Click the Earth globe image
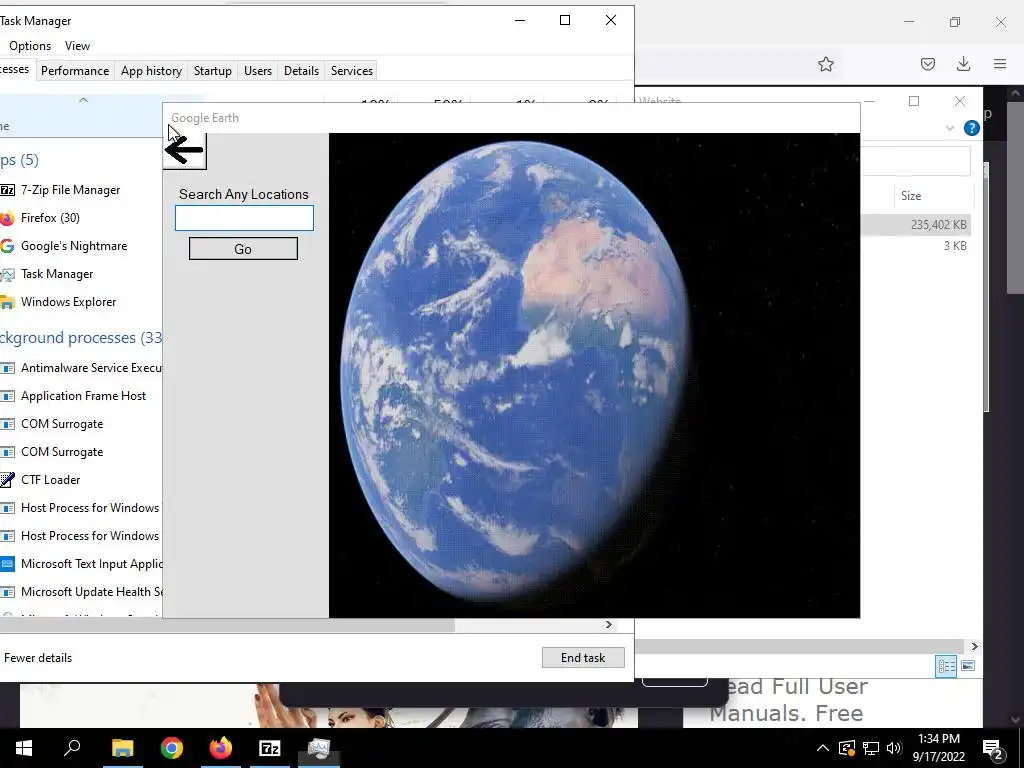 pyautogui.click(x=516, y=369)
